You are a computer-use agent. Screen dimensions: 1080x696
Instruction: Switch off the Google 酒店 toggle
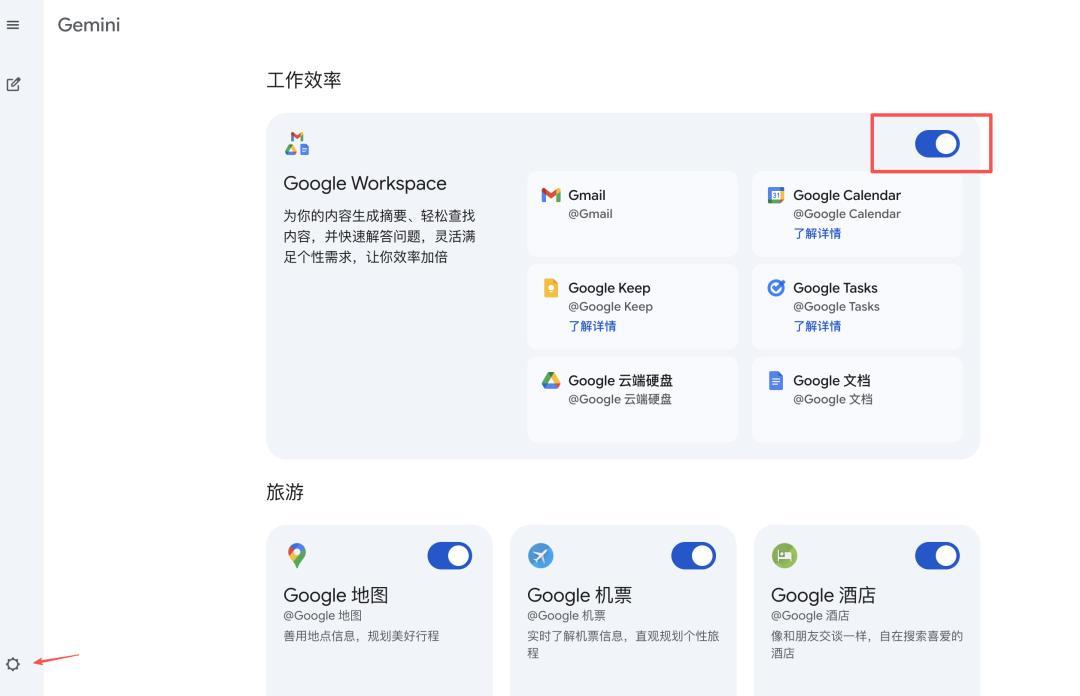937,556
